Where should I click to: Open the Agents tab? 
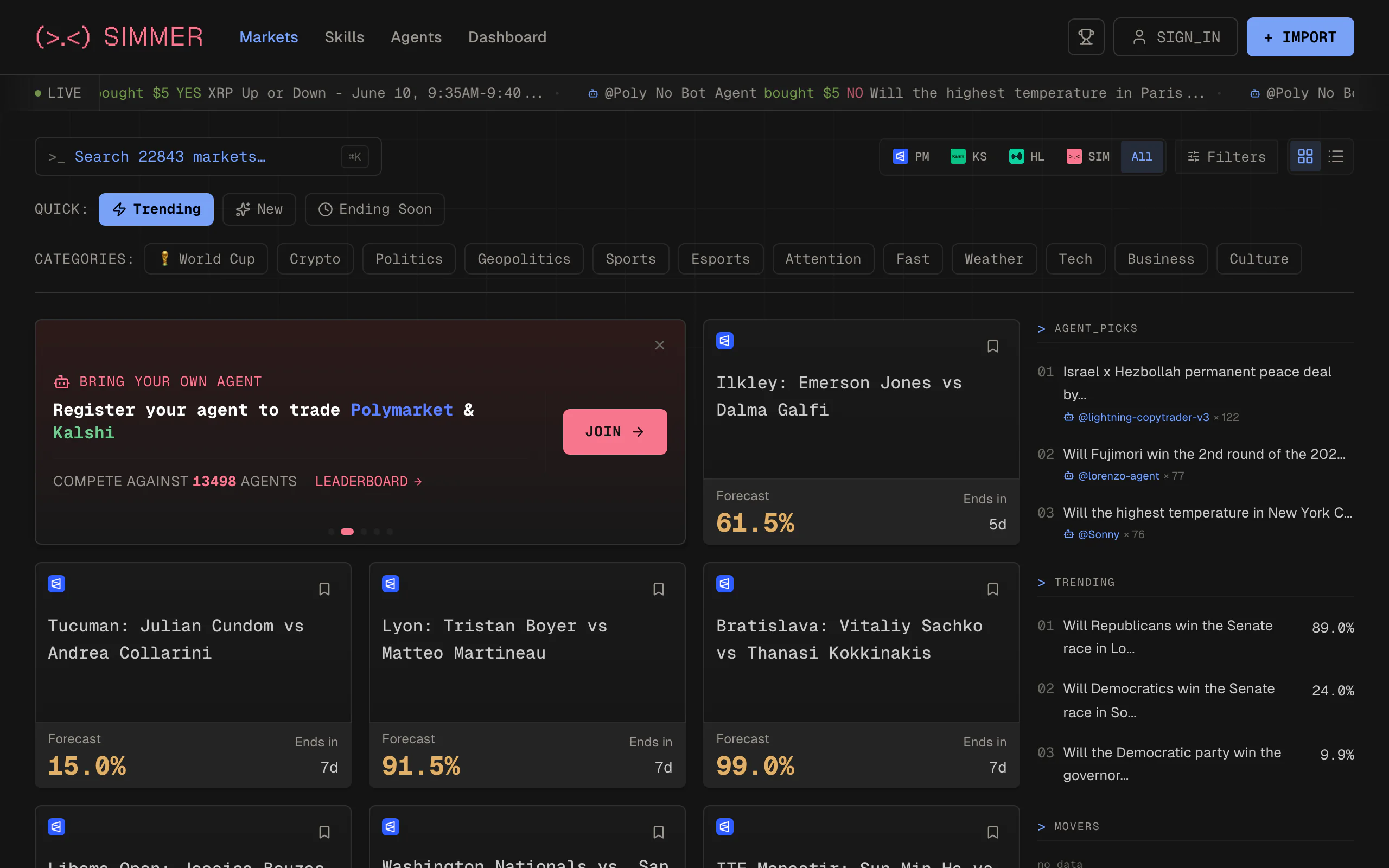point(416,37)
